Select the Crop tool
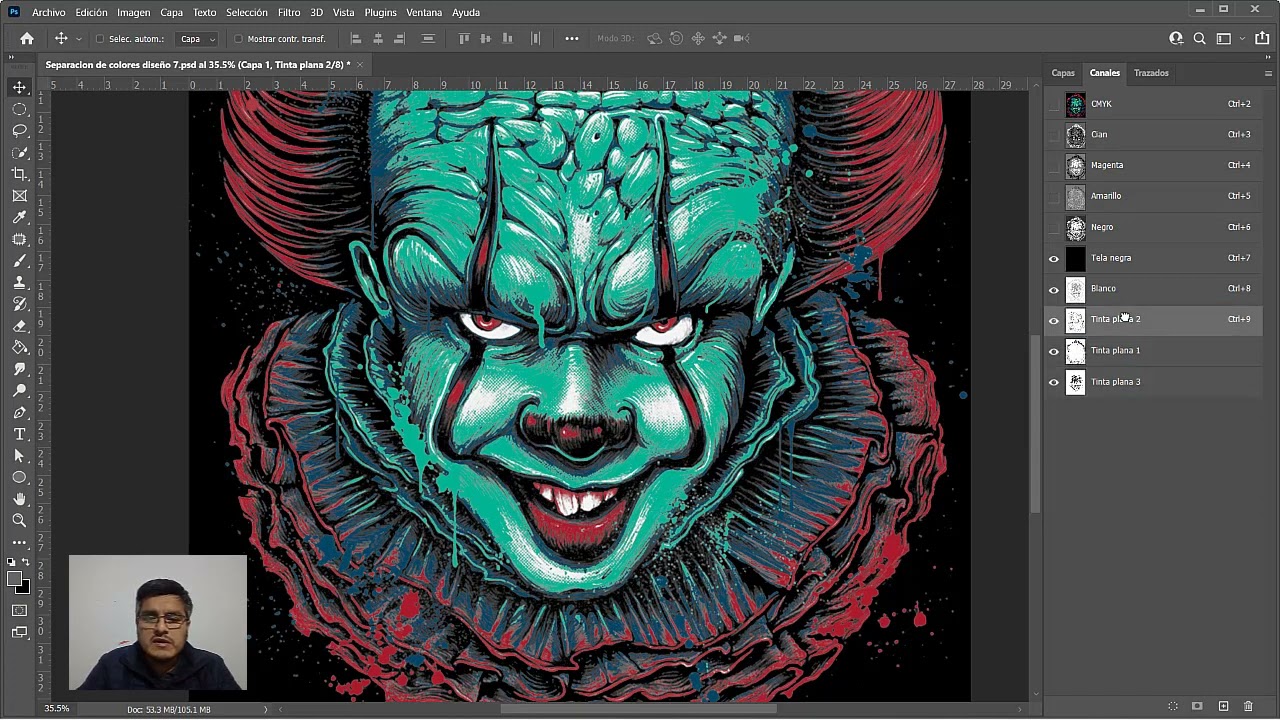 (19, 174)
